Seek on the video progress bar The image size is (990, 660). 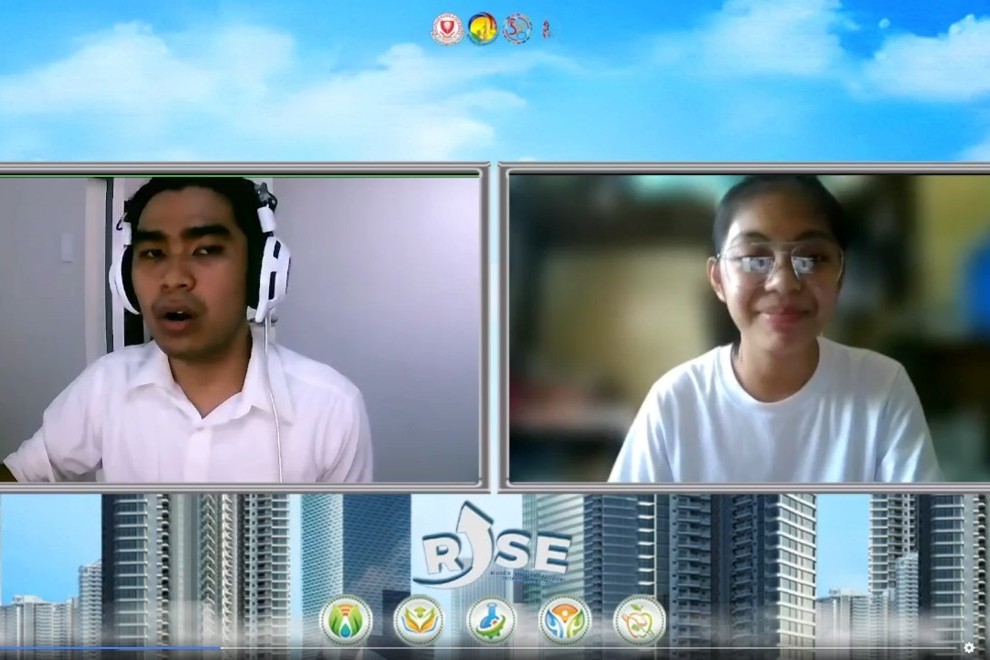(x=600, y=648)
